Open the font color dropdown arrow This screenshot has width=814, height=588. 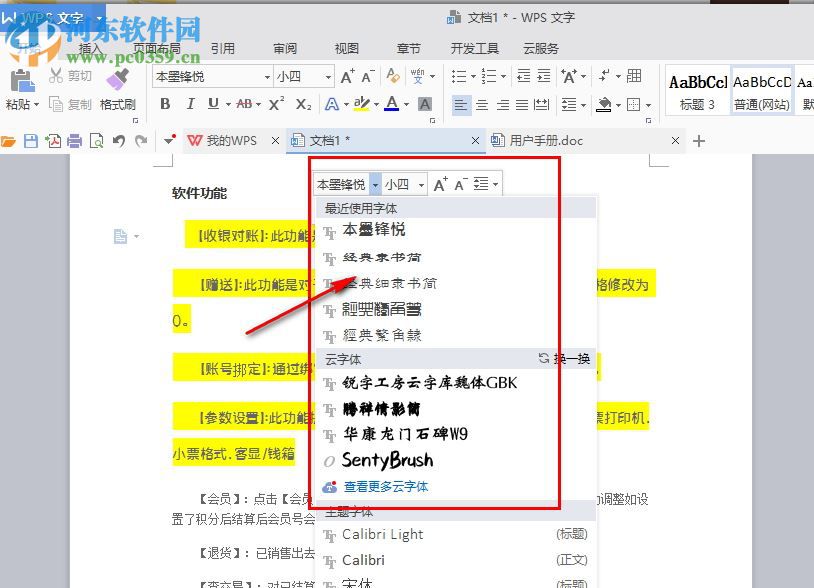coord(407,104)
